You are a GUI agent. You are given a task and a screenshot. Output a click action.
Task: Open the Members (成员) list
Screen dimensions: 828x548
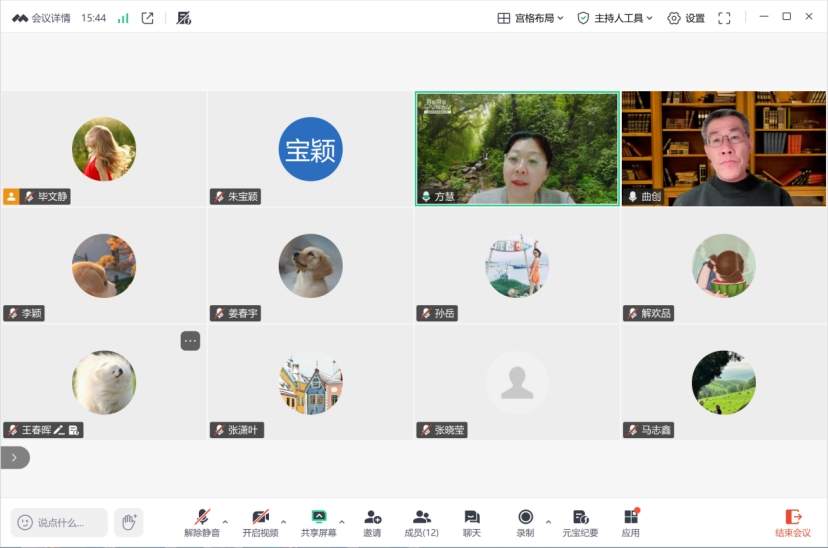click(x=421, y=523)
